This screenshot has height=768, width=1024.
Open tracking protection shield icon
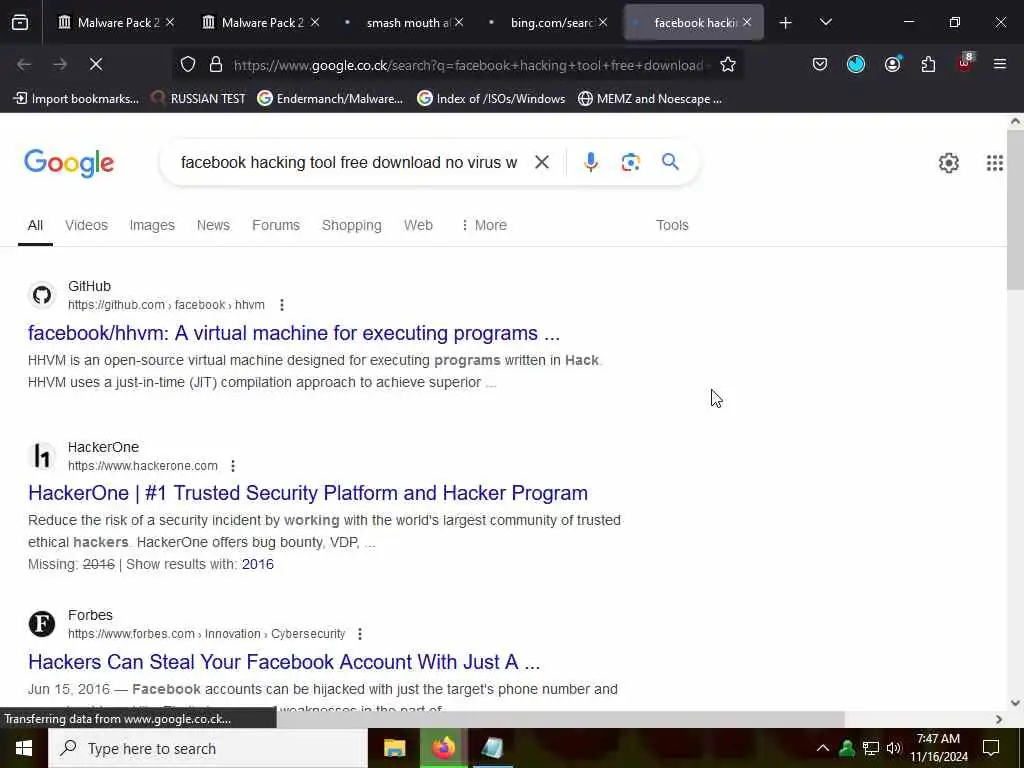click(x=188, y=64)
